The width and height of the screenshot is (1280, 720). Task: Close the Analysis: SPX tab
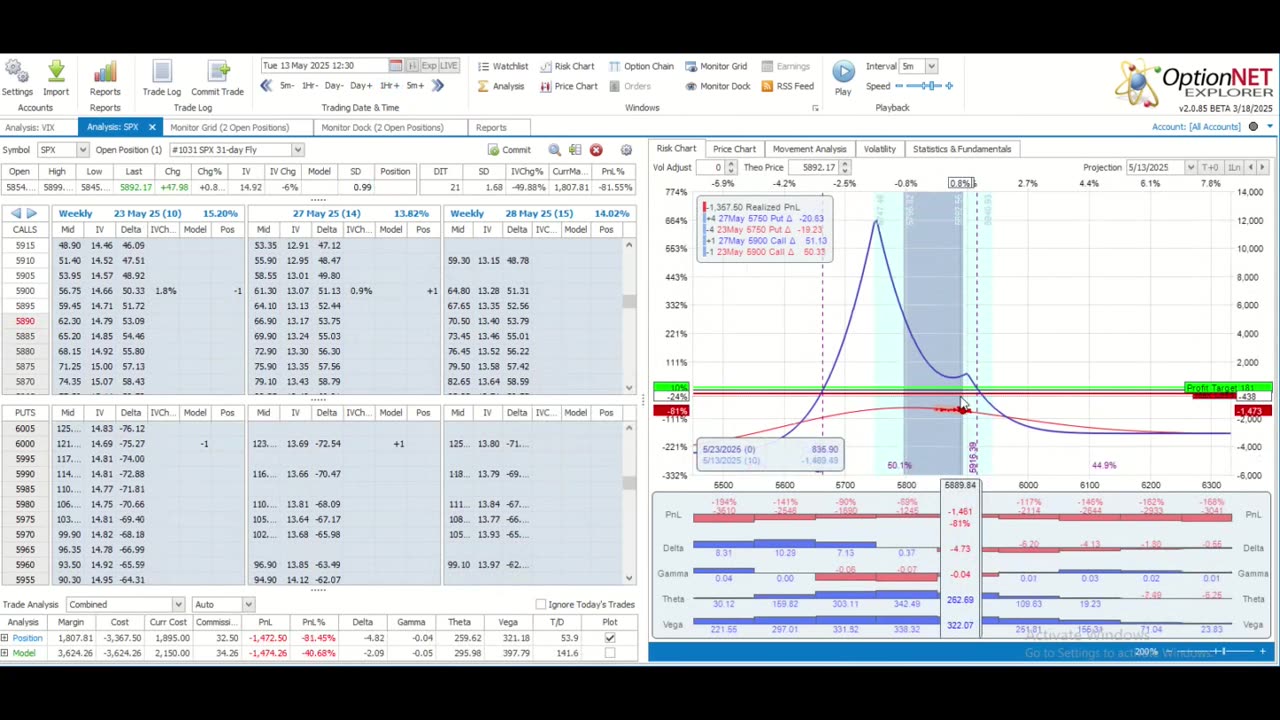pyautogui.click(x=152, y=127)
